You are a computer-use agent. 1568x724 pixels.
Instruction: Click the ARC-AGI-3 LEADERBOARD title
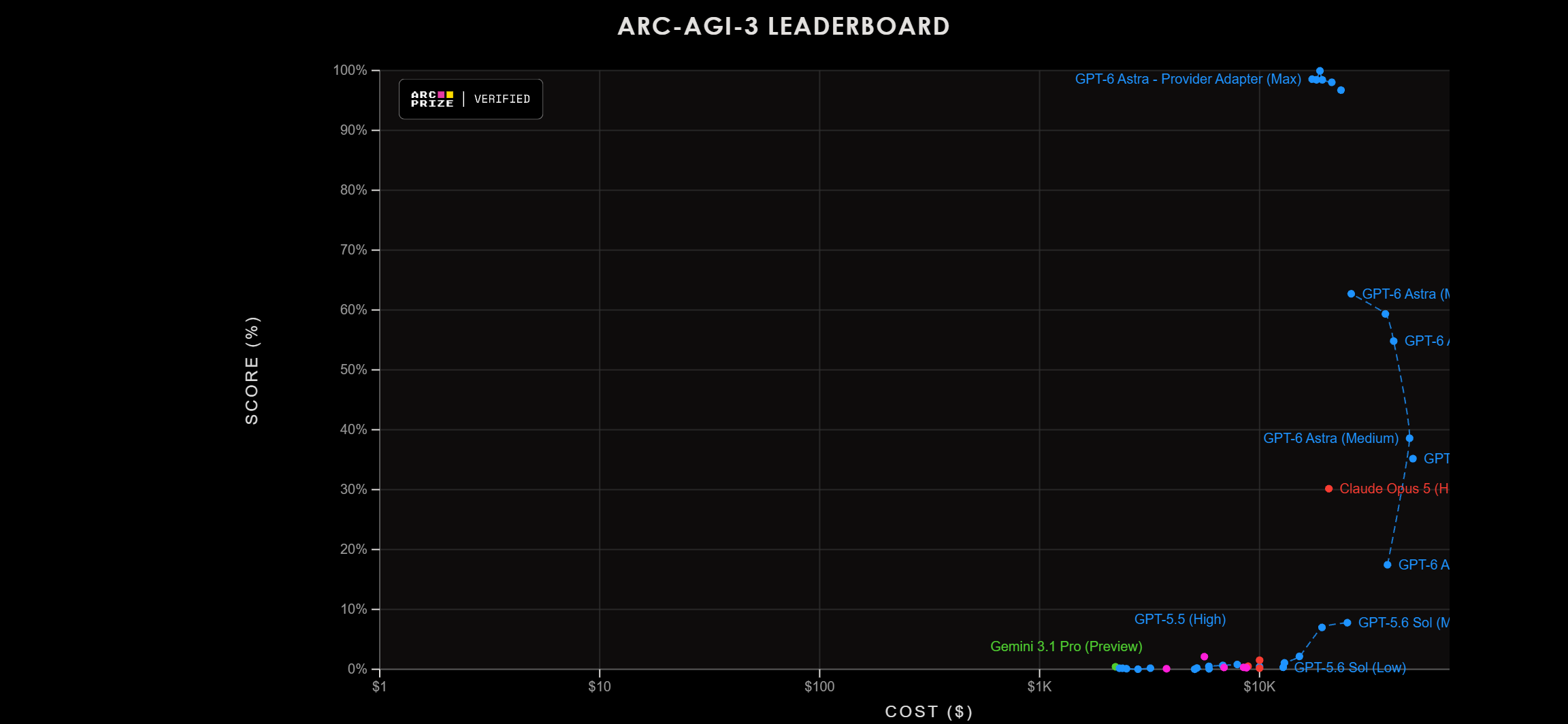pos(783,27)
